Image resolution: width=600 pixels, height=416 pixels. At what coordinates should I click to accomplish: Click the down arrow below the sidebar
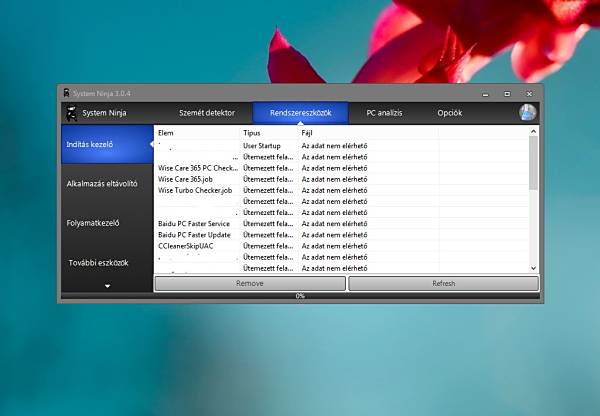[107, 285]
